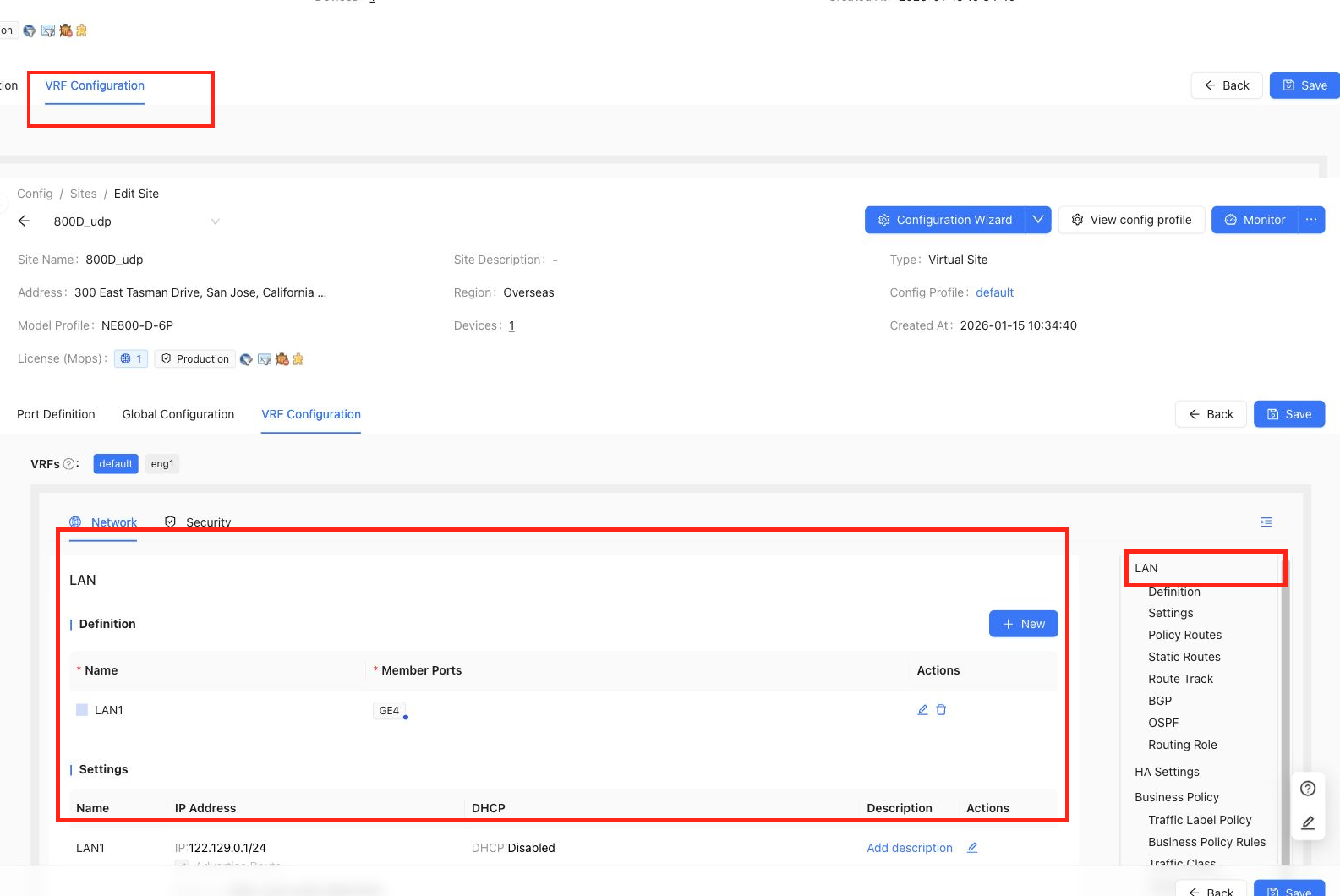Open the Configuration Wizard
The image size is (1340, 896).
pyautogui.click(x=944, y=220)
